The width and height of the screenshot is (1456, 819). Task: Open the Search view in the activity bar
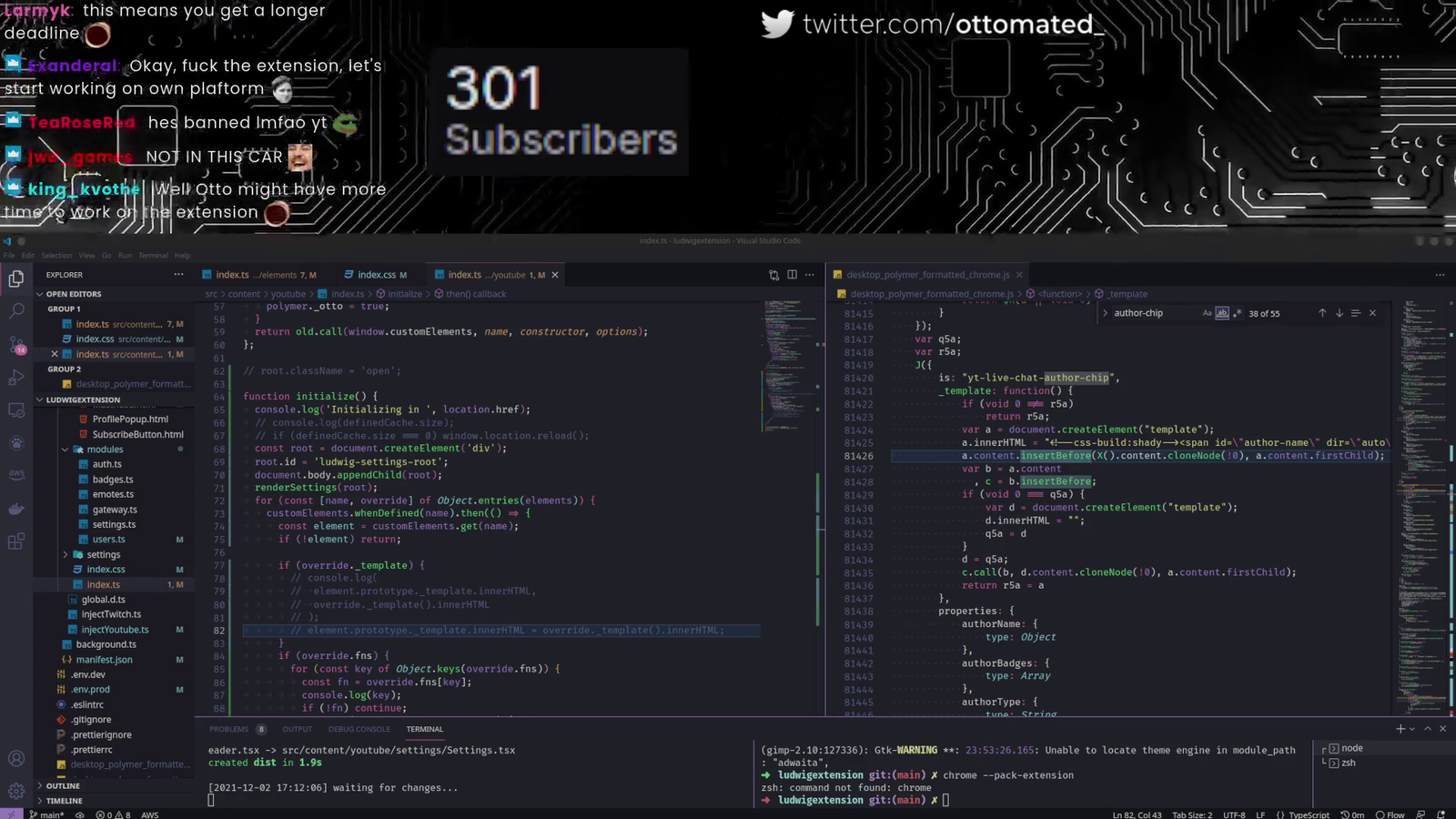(16, 311)
